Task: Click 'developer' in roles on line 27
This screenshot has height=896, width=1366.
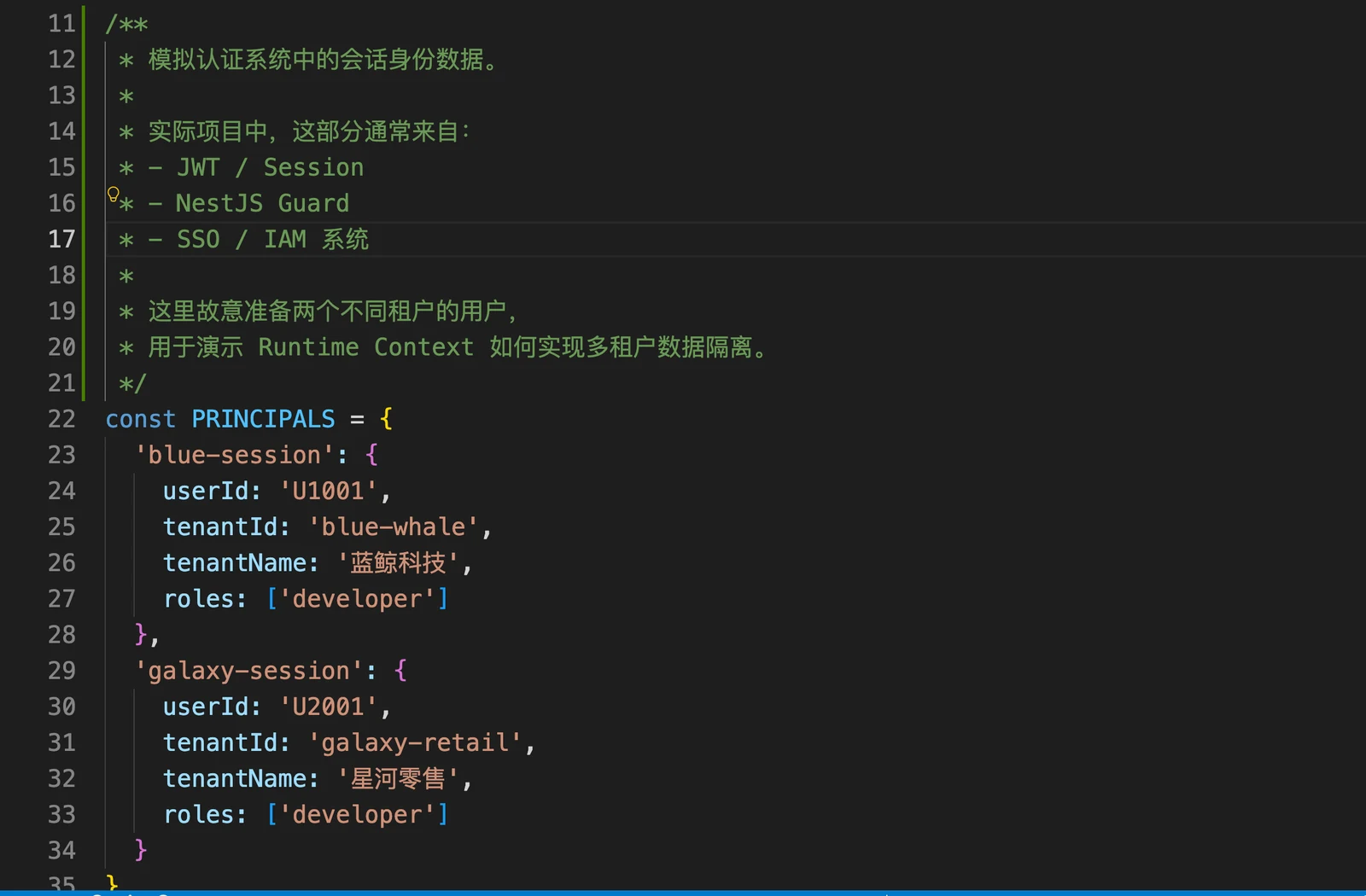Action: (x=358, y=599)
